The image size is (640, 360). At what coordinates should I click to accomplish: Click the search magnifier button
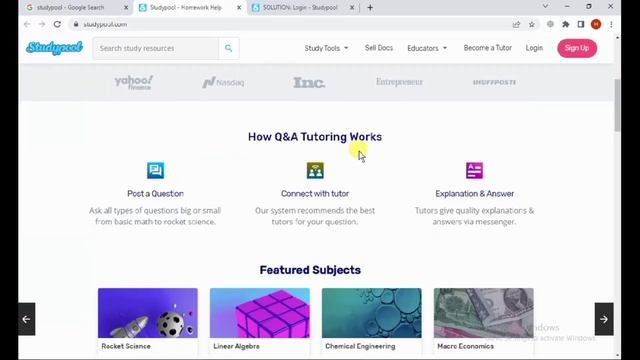(x=229, y=48)
